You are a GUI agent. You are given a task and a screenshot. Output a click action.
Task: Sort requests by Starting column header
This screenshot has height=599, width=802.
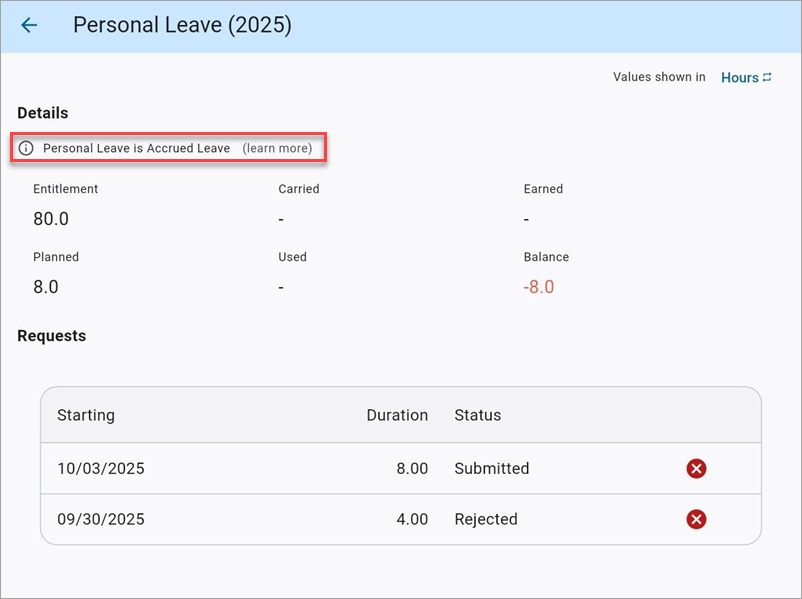tap(86, 415)
